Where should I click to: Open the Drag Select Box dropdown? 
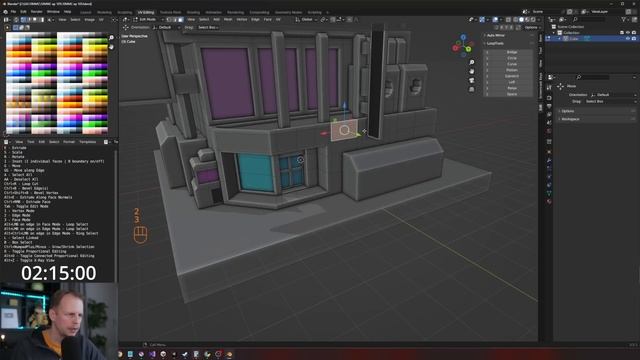[x=208, y=27]
